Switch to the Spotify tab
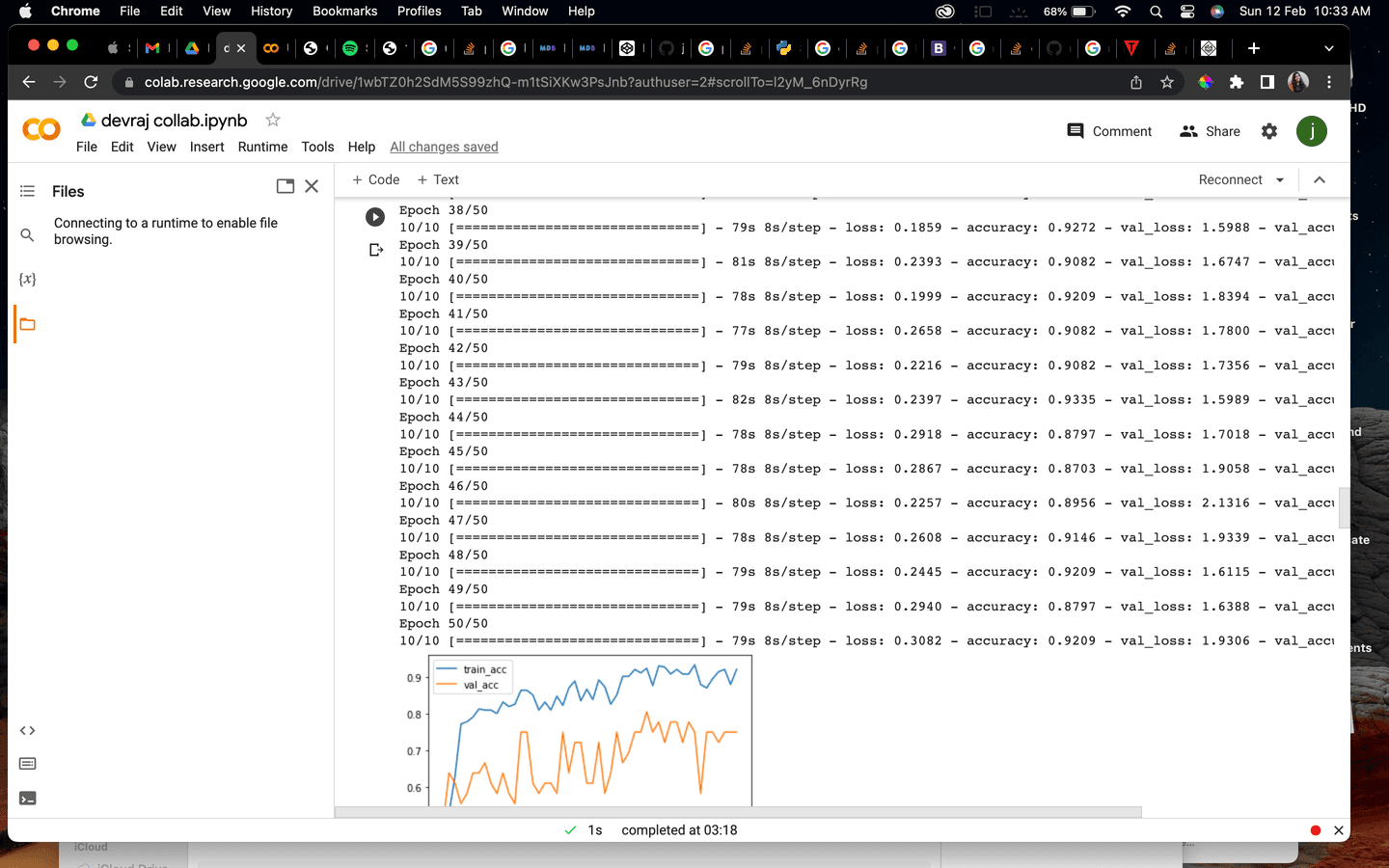 click(x=350, y=48)
